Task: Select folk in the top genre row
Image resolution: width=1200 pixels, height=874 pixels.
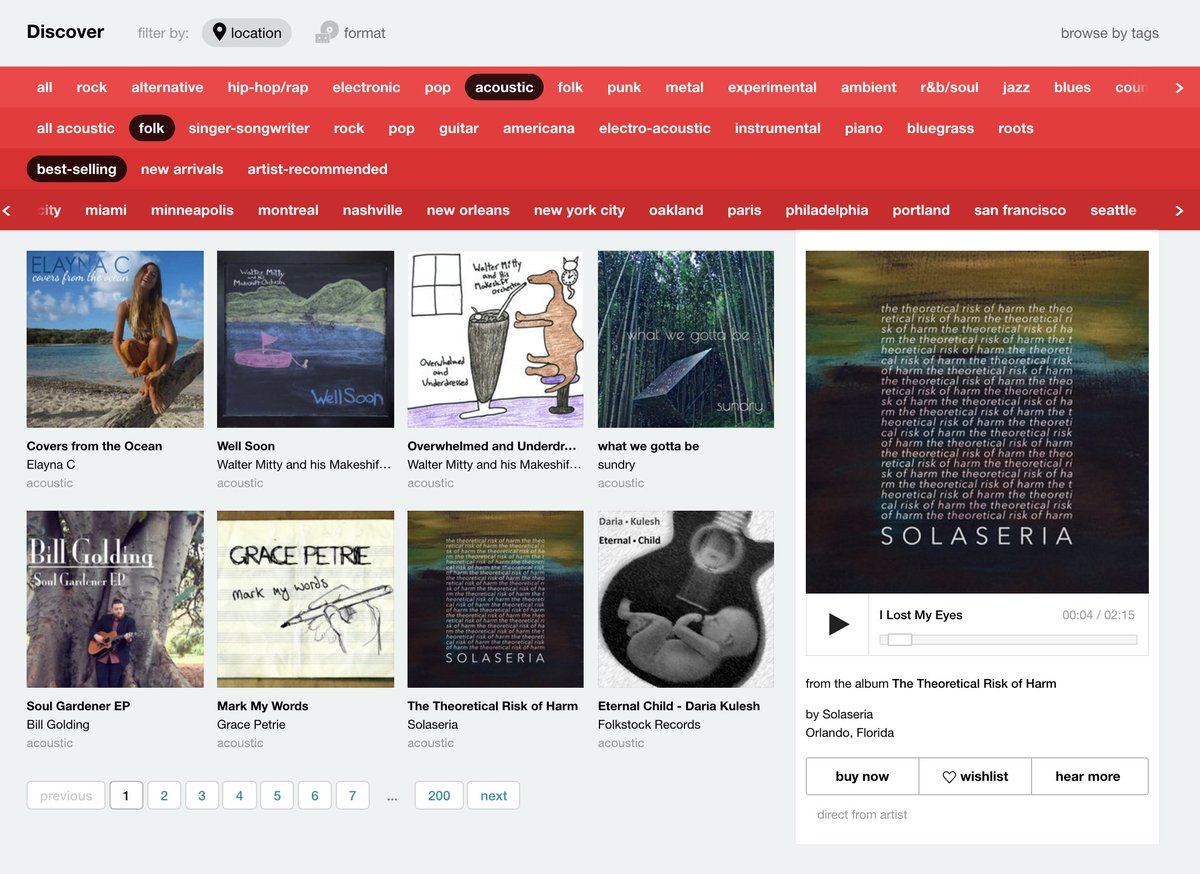Action: tap(570, 87)
